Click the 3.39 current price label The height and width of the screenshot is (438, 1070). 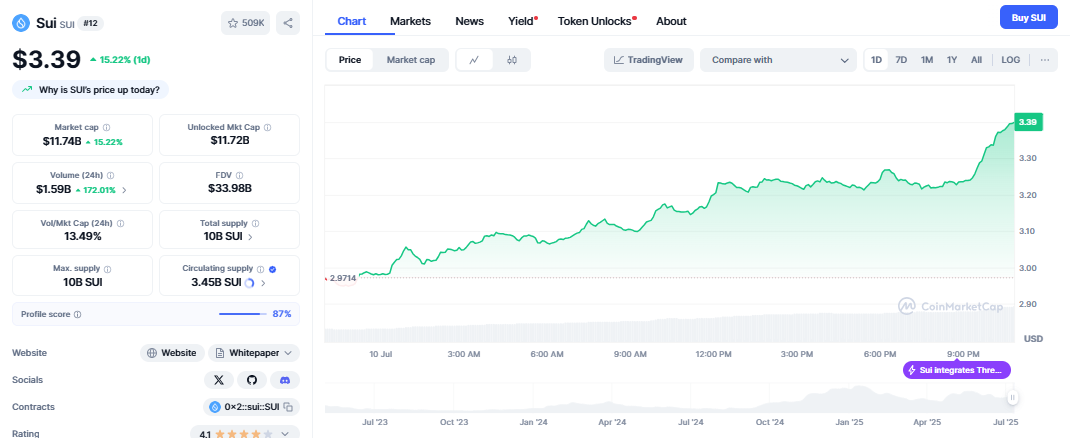click(x=1028, y=123)
